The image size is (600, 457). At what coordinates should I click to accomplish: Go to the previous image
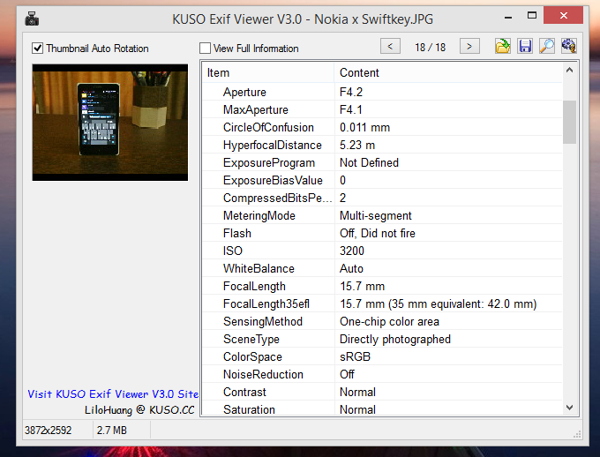(391, 47)
